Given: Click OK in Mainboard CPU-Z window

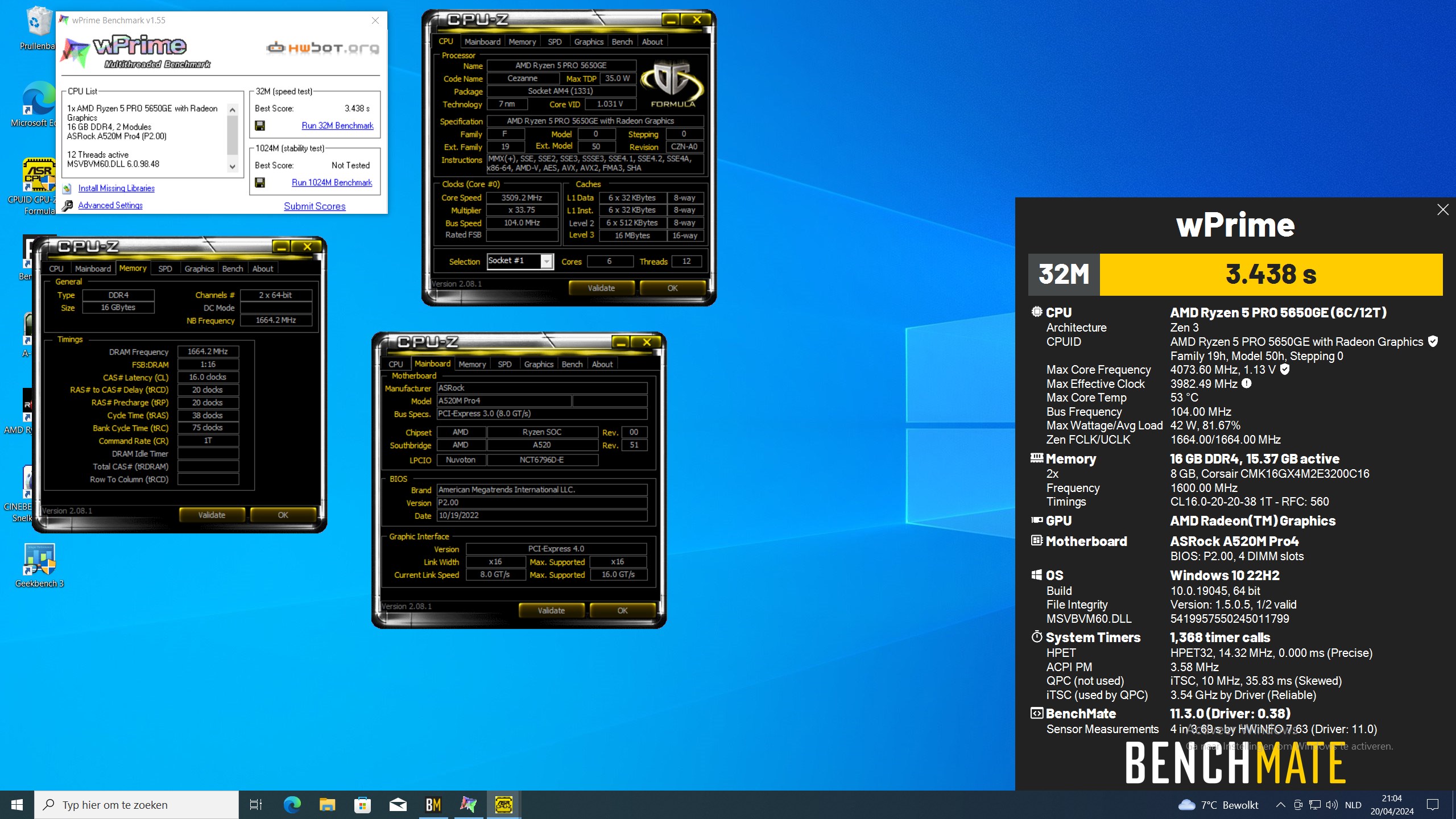Looking at the screenshot, I should pyautogui.click(x=622, y=610).
